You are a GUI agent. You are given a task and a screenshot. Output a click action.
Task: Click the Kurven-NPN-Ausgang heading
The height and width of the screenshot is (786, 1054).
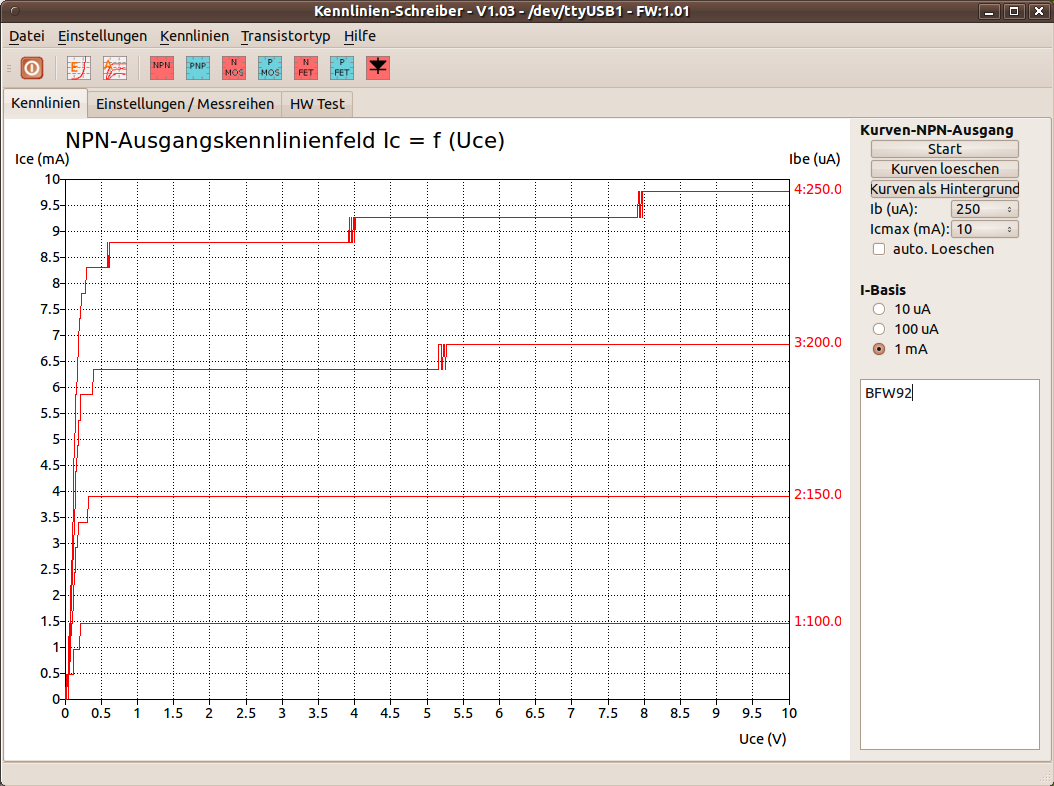click(937, 130)
